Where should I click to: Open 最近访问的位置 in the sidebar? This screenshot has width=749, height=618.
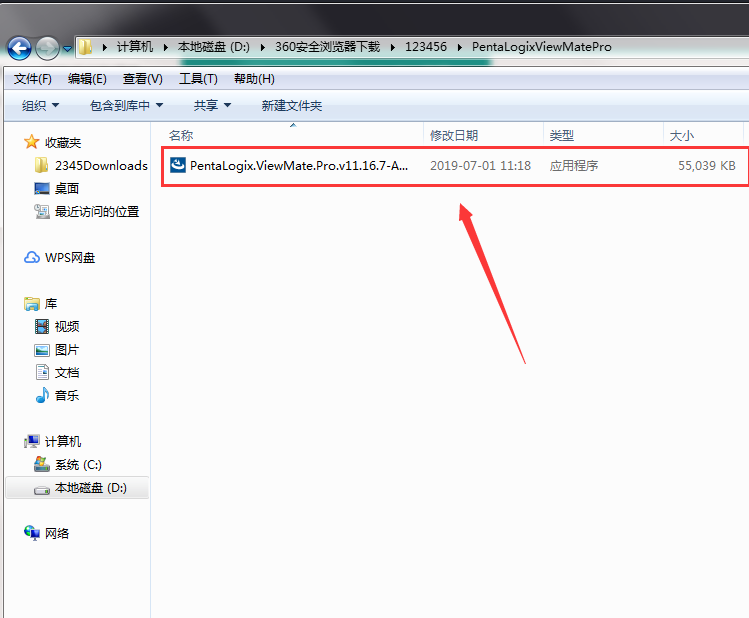[97, 212]
